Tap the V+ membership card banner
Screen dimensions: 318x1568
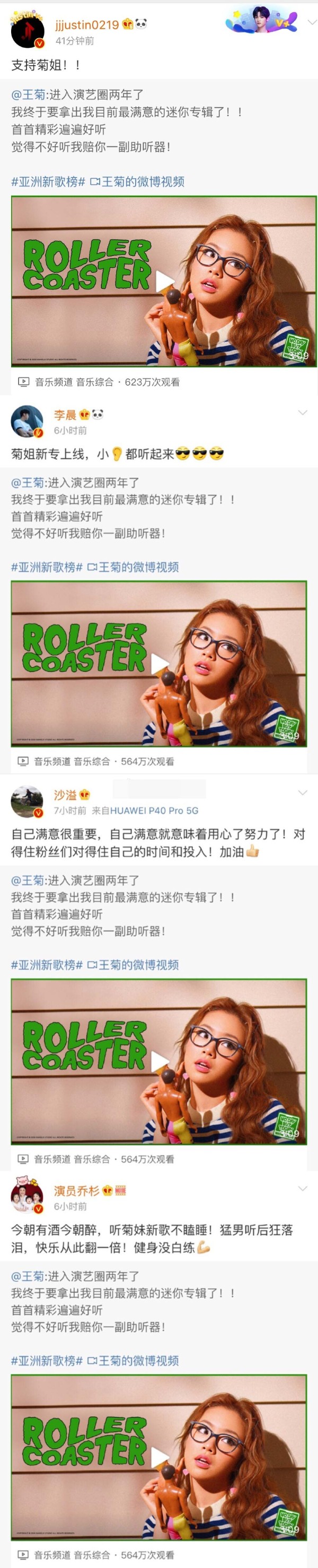[x=261, y=21]
